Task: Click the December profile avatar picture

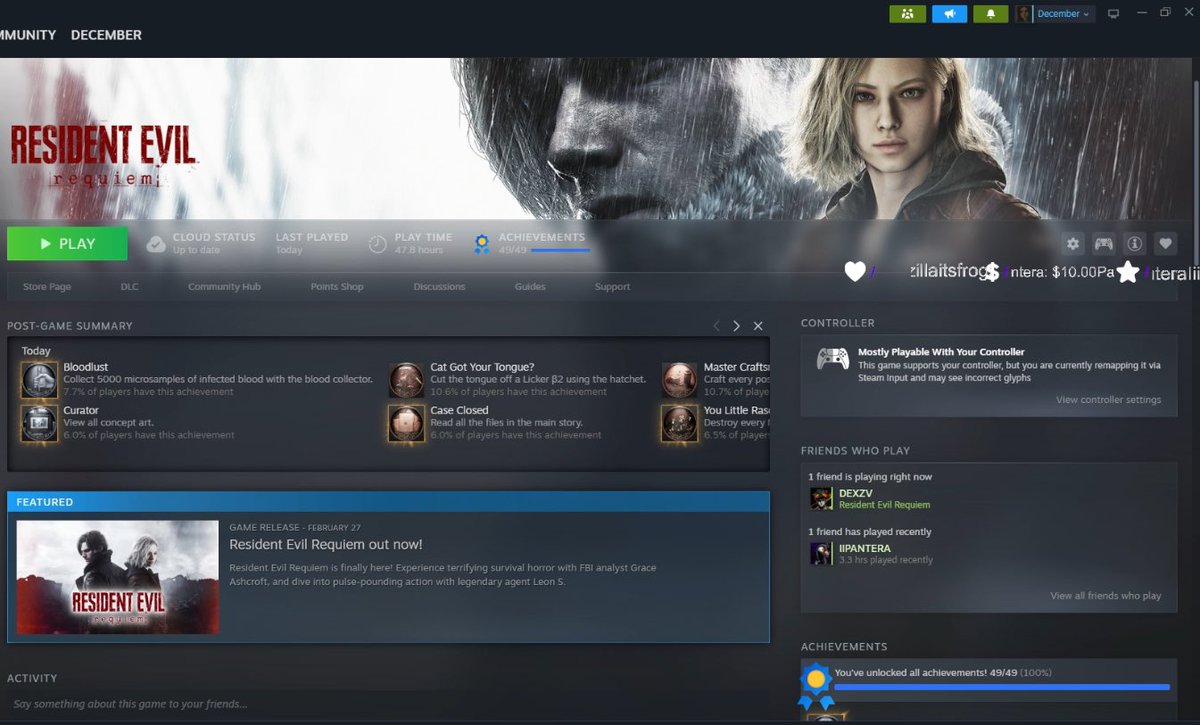Action: [1024, 14]
